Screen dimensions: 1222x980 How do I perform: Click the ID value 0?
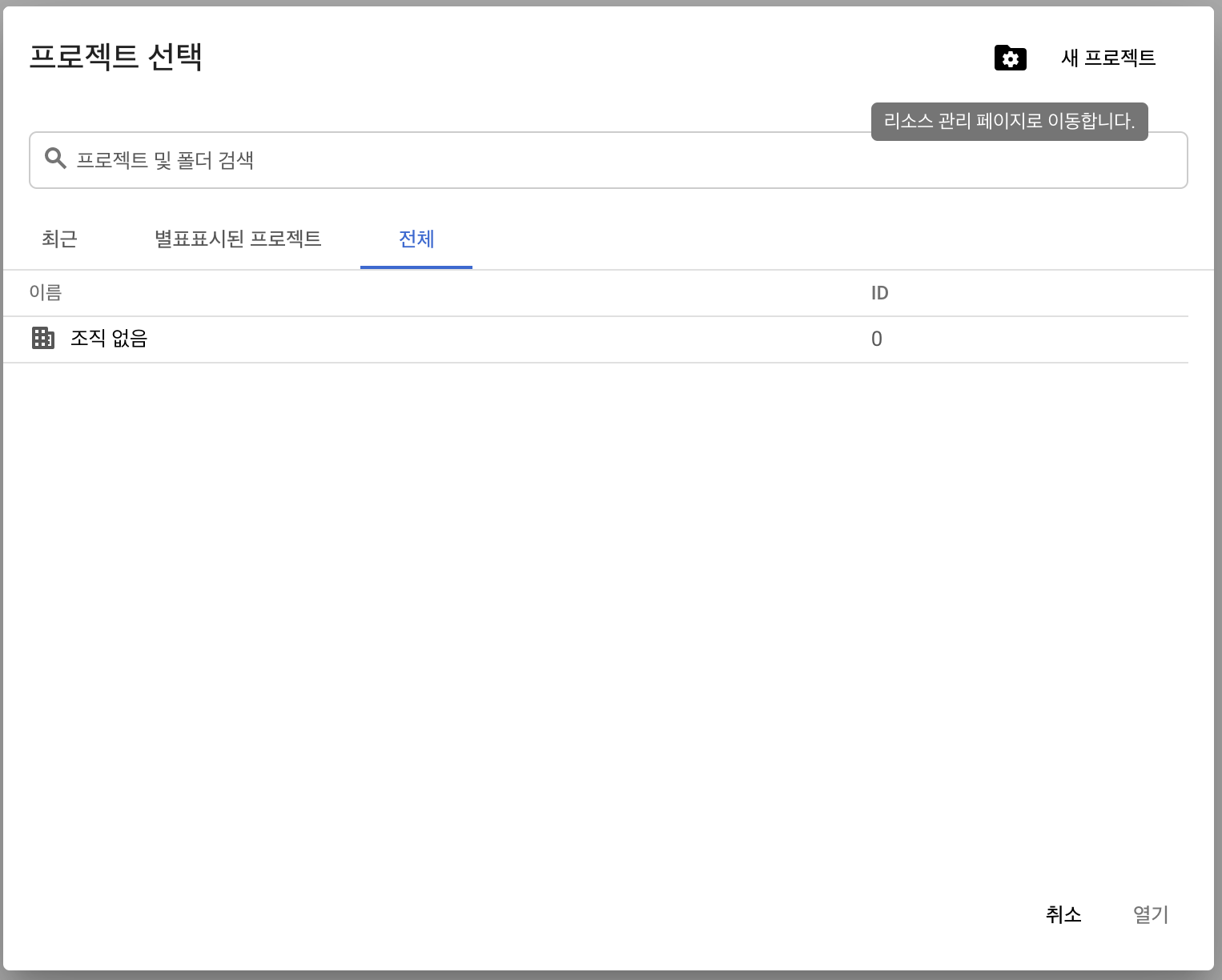click(x=877, y=339)
